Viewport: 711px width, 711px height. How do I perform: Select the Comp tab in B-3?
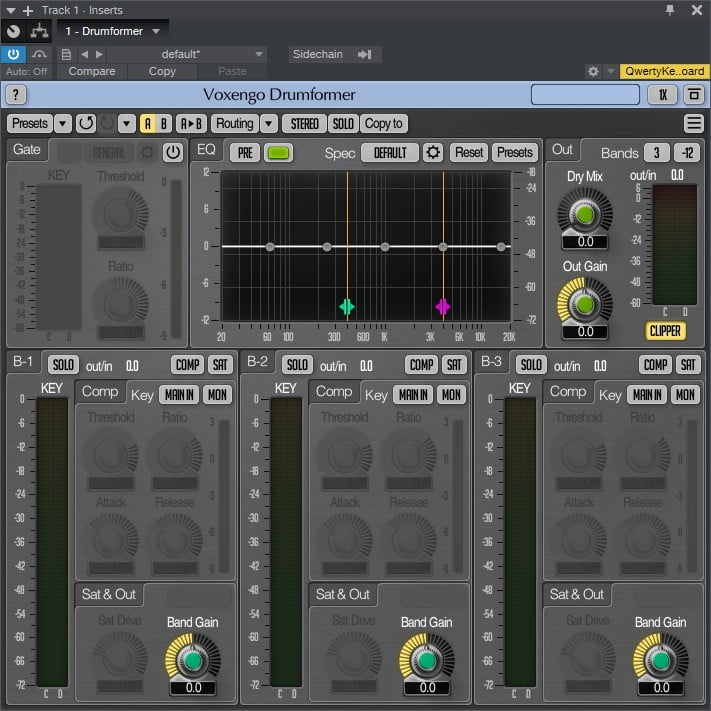tap(568, 392)
